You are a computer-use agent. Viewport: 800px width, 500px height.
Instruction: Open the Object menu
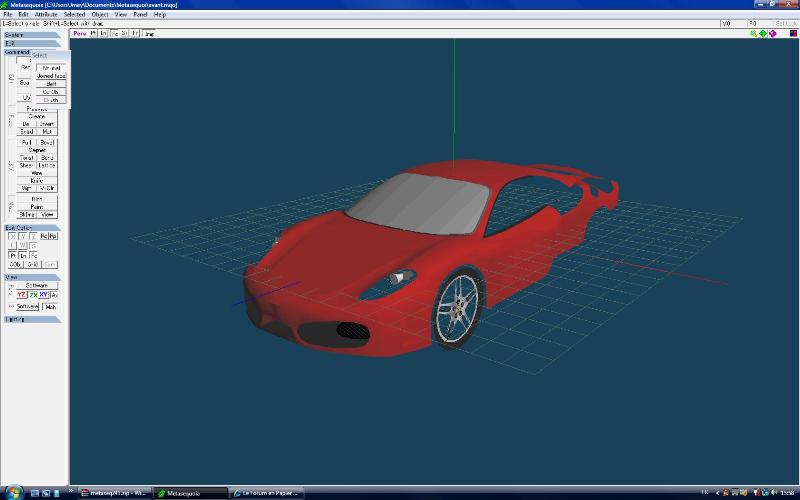[99, 14]
